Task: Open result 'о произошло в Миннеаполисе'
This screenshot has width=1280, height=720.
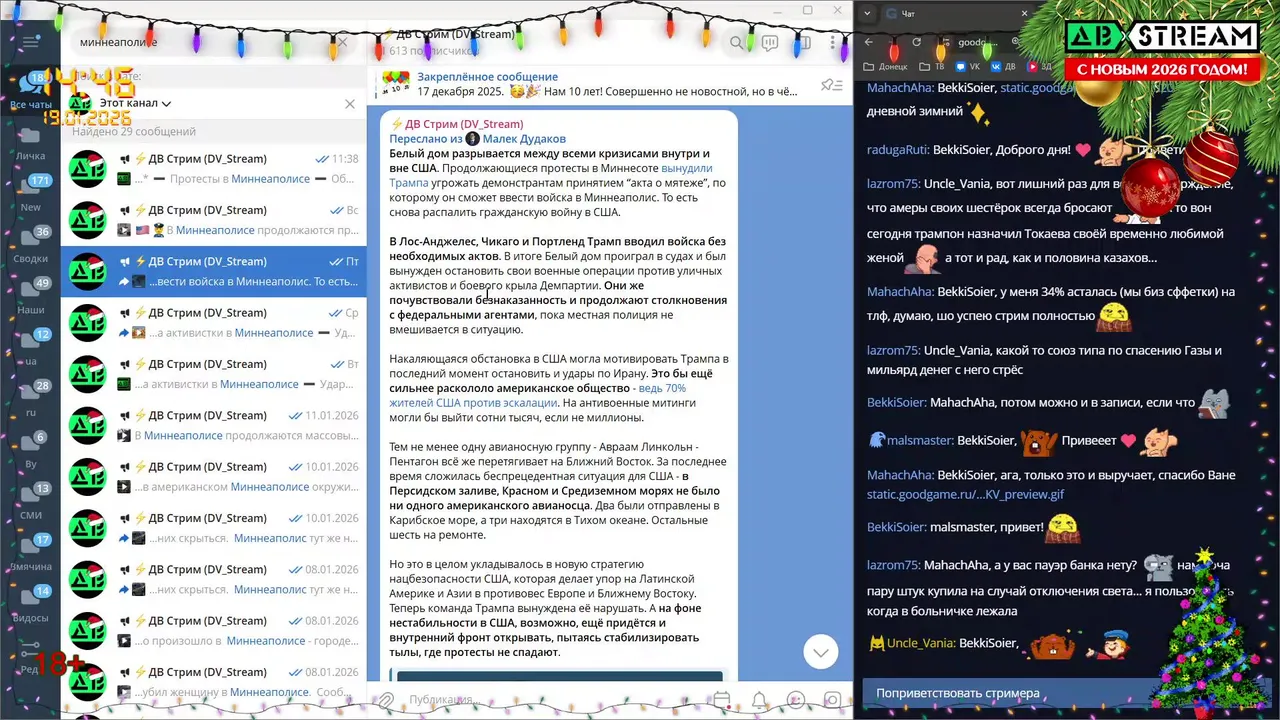Action: (x=213, y=631)
